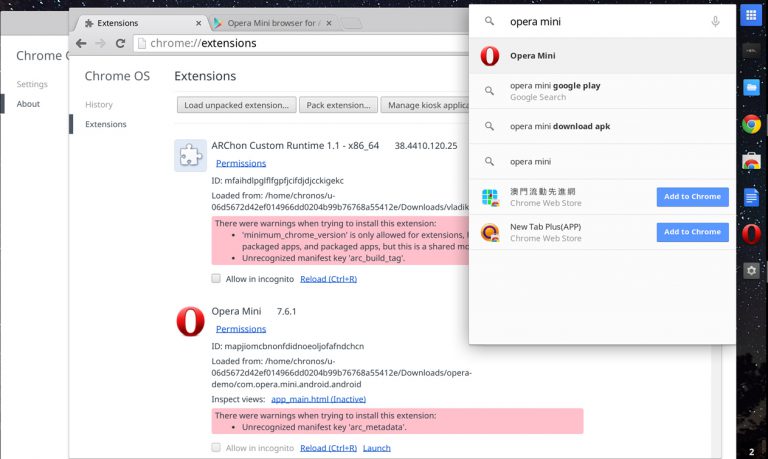The image size is (768, 459).
Task: Click Load unpacked extension button
Action: coord(236,105)
